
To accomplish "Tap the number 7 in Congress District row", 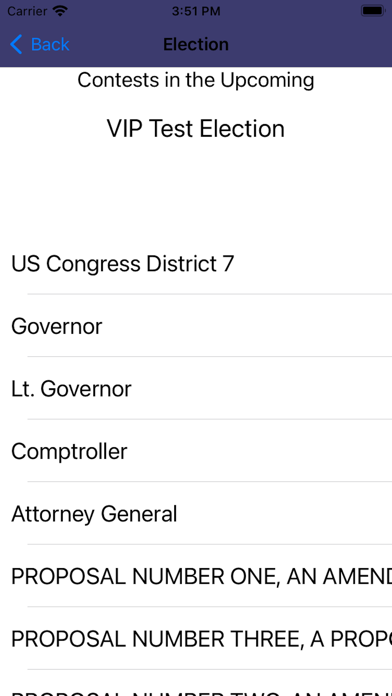I will click(x=227, y=263).
